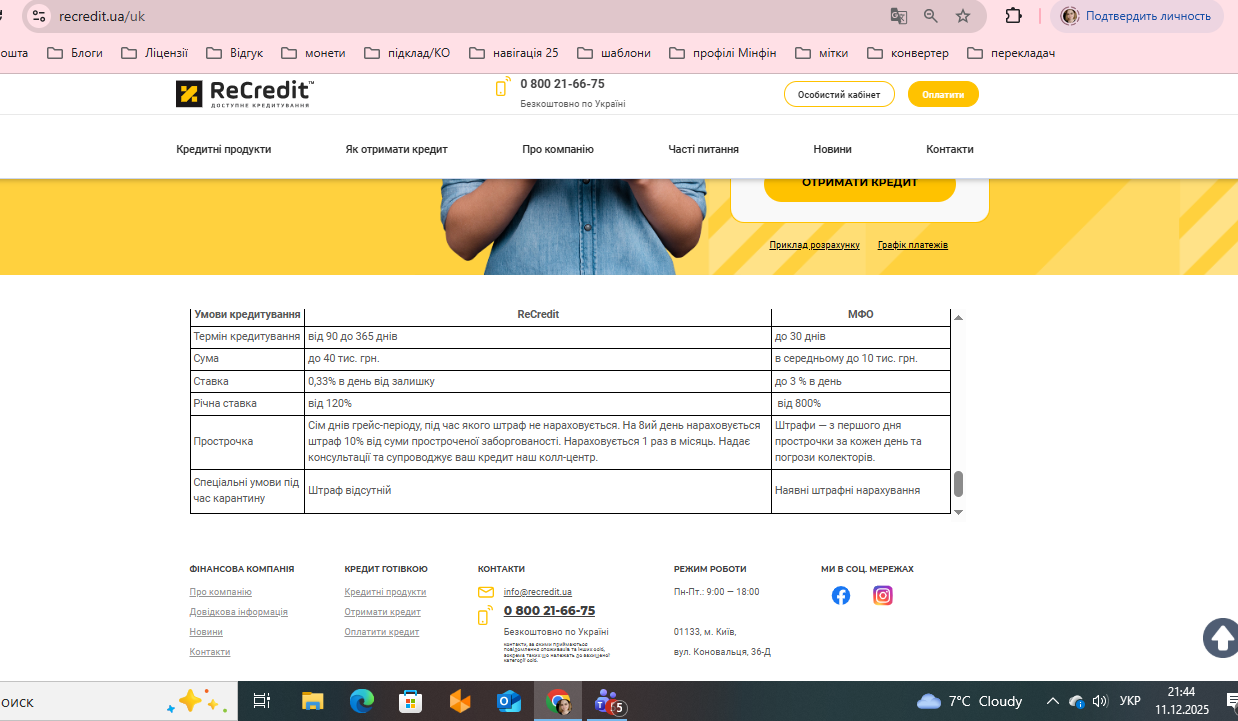Click footer Новини link

[206, 632]
